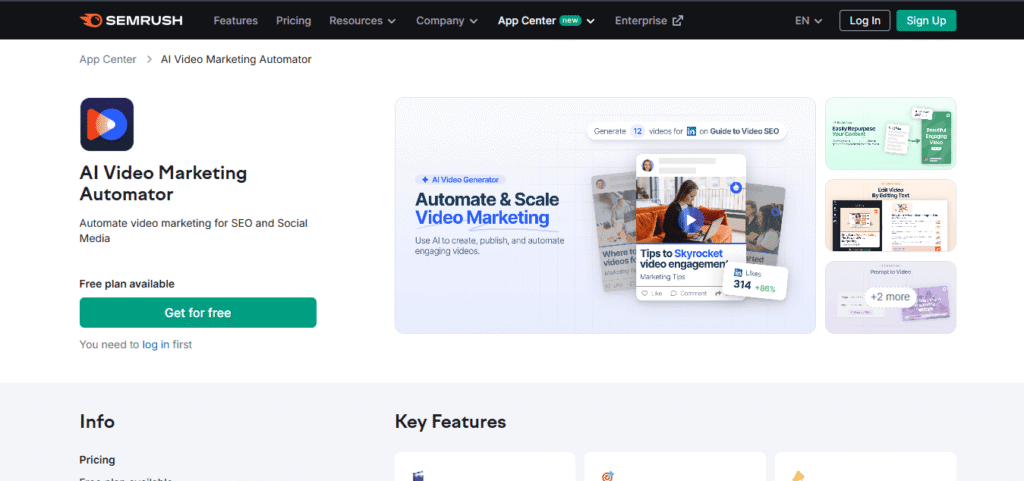Image resolution: width=1024 pixels, height=481 pixels.
Task: Click the Get for free button
Action: [x=198, y=313]
